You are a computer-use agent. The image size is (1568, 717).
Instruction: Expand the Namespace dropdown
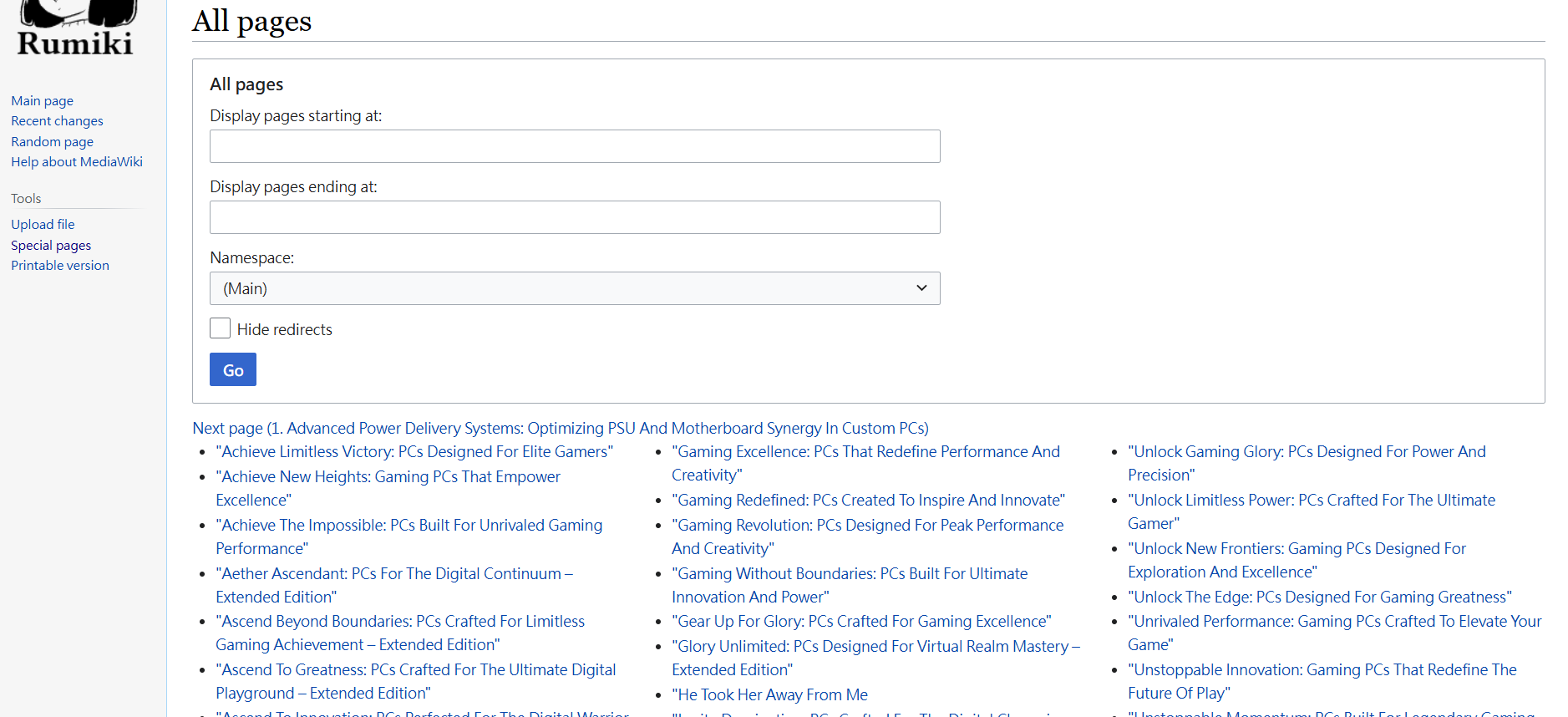pos(575,288)
